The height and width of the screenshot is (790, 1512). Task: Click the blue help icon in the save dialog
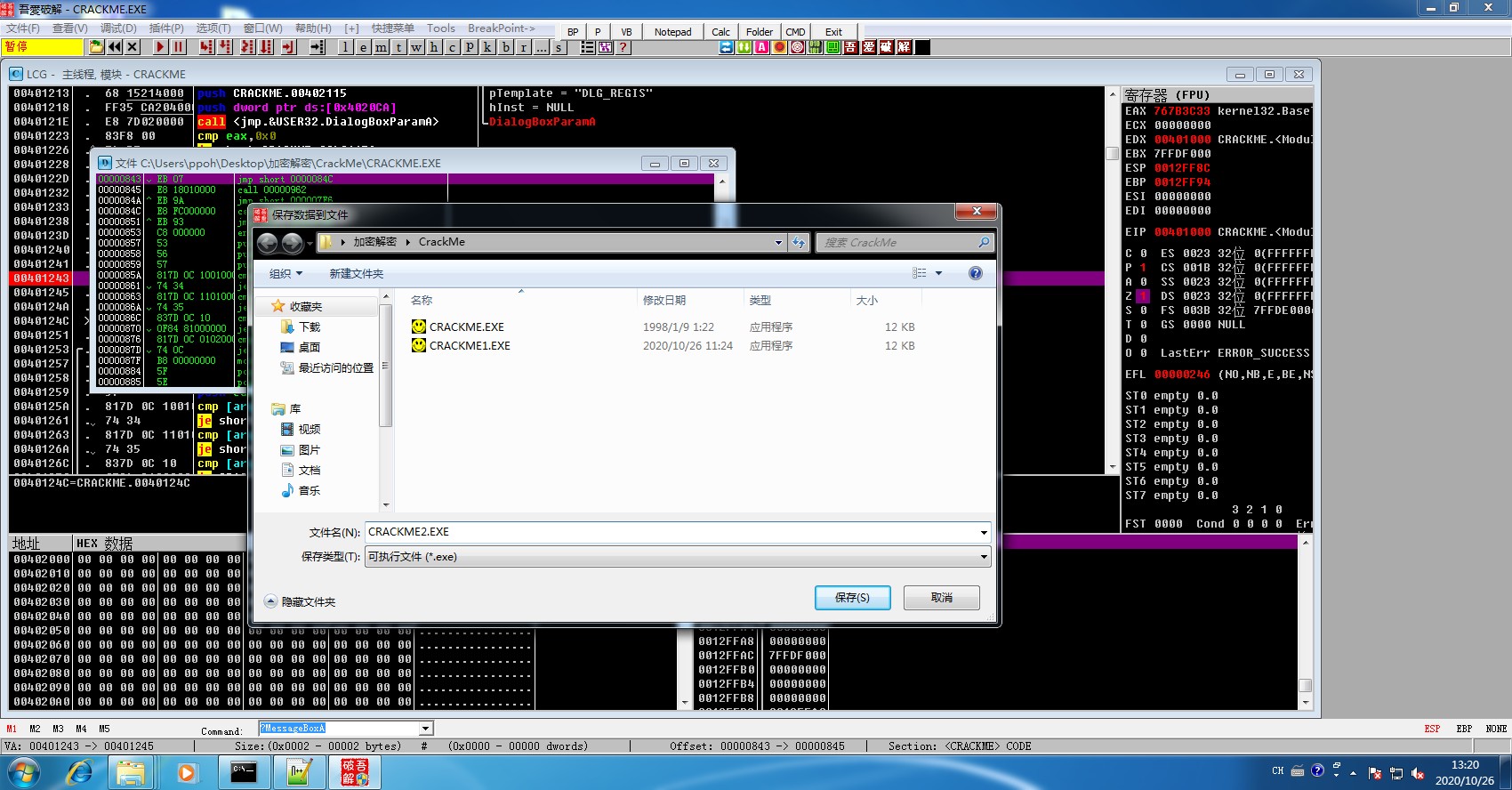[x=976, y=273]
